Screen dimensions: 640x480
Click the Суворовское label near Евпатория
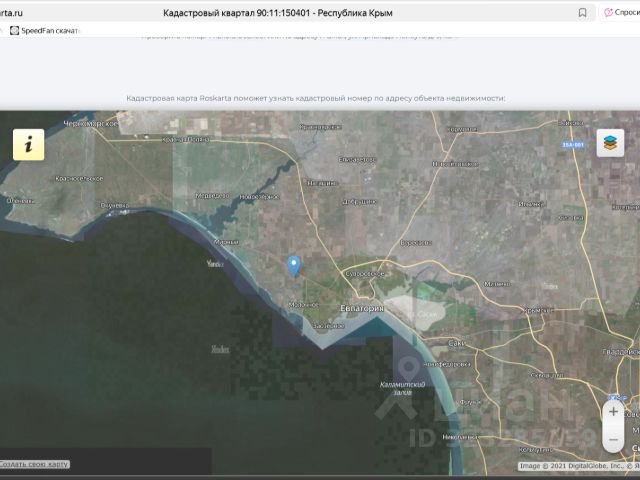tap(365, 274)
